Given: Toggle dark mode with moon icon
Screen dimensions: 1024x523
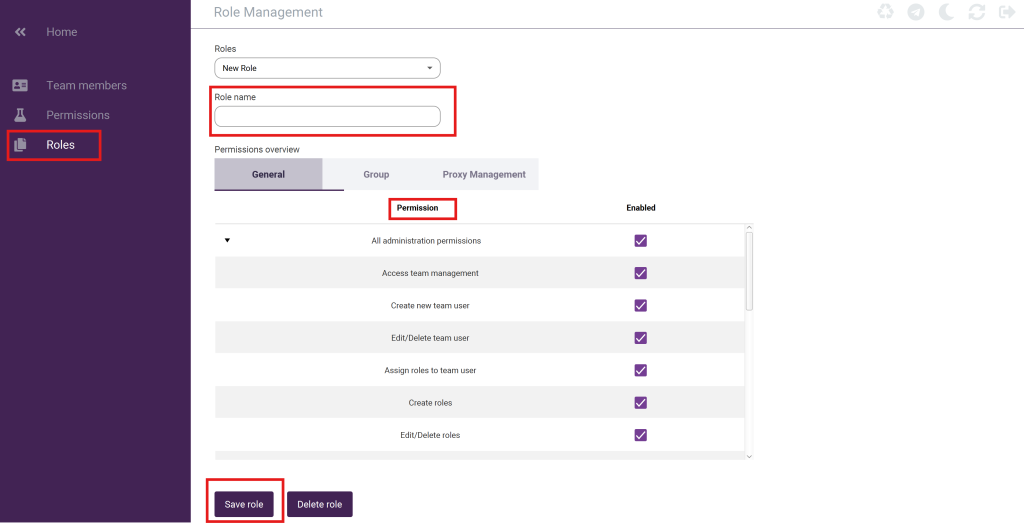Looking at the screenshot, I should (946, 12).
